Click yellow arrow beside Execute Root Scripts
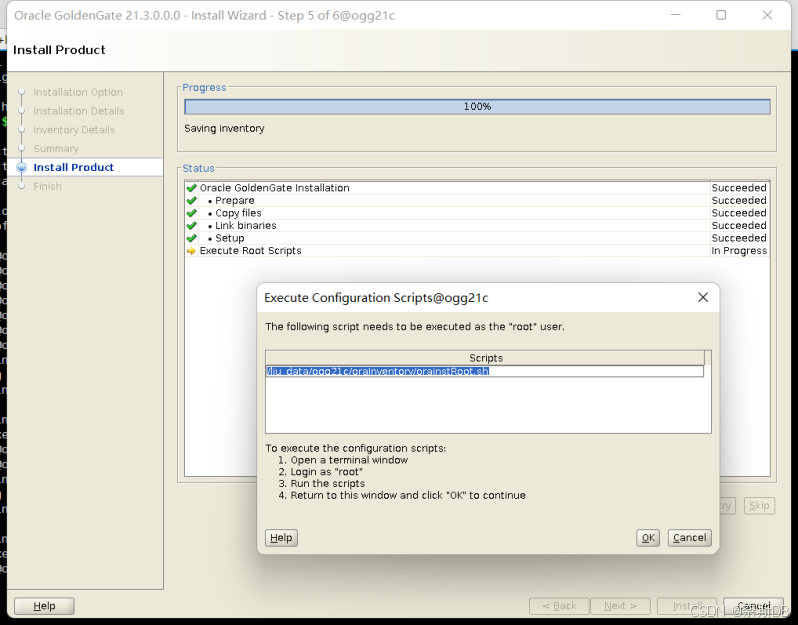This screenshot has height=625, width=798. pos(191,251)
